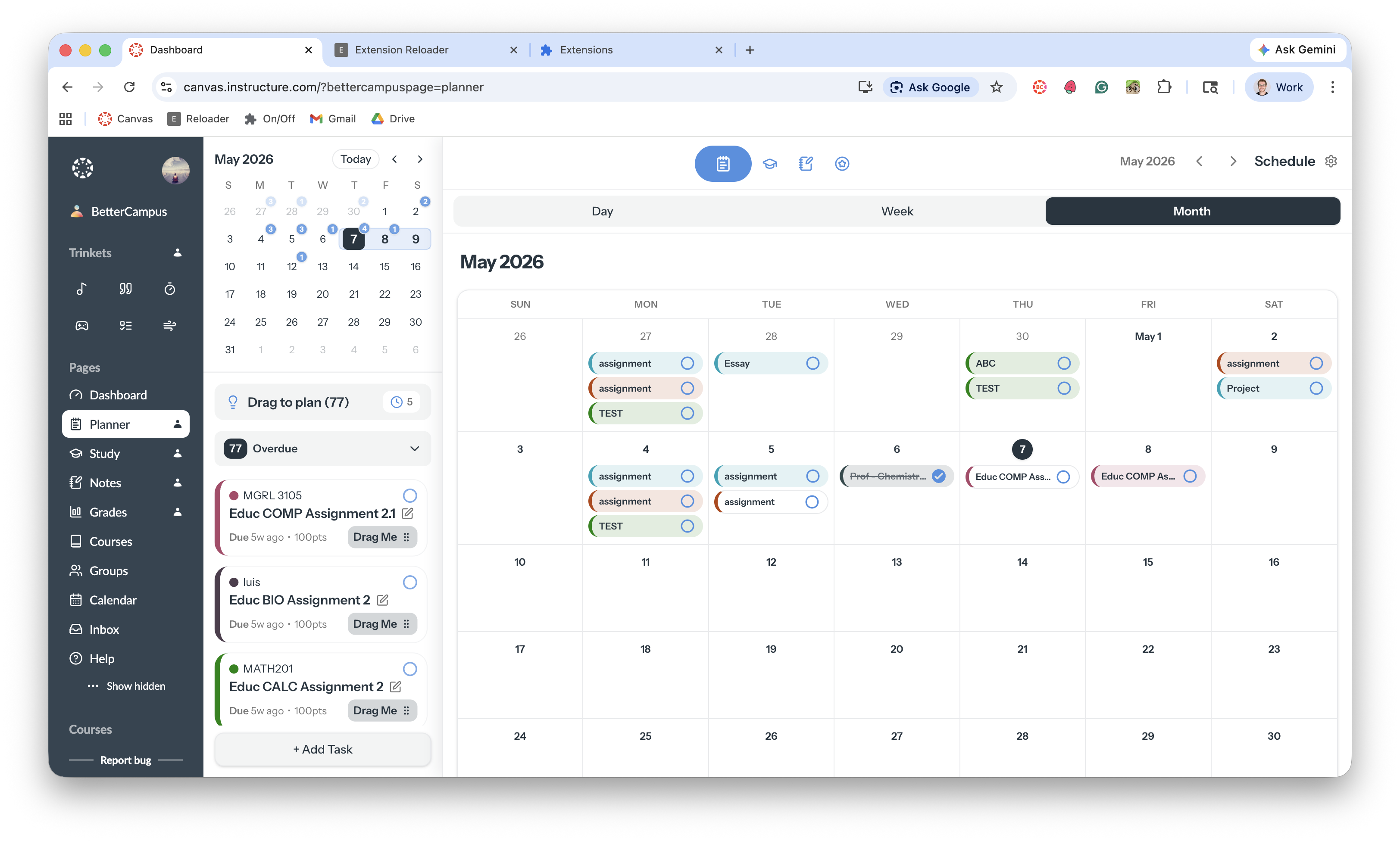
Task: Click the install app icon in address bar
Action: (865, 87)
